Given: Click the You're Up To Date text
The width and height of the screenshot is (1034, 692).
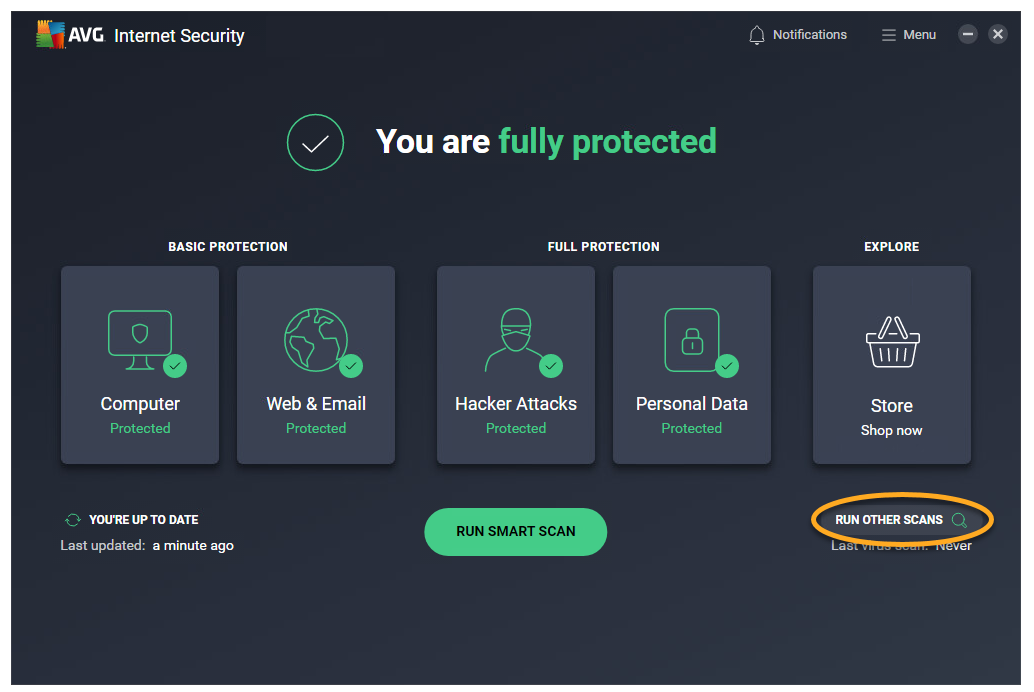Looking at the screenshot, I should 143,520.
